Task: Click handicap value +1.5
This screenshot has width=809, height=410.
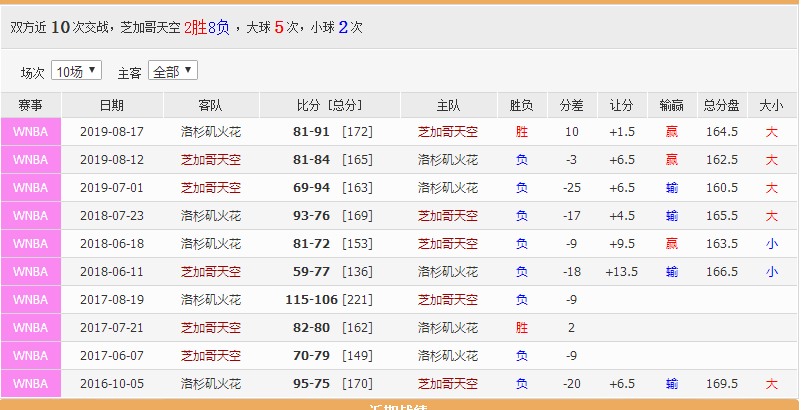Action: (x=622, y=132)
